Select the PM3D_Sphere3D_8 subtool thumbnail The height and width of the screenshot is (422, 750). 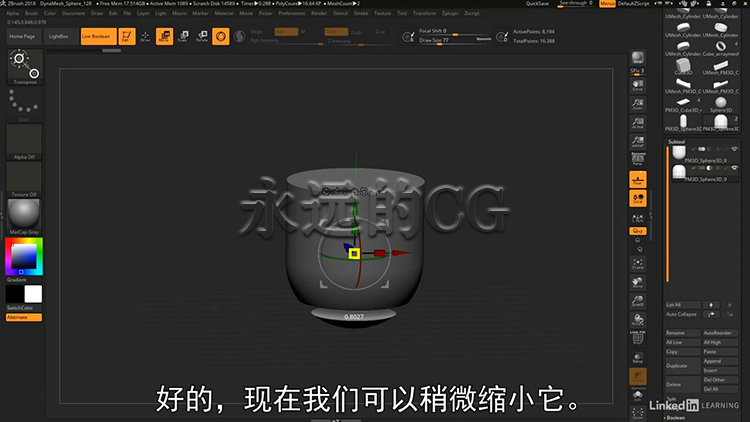[x=679, y=153]
